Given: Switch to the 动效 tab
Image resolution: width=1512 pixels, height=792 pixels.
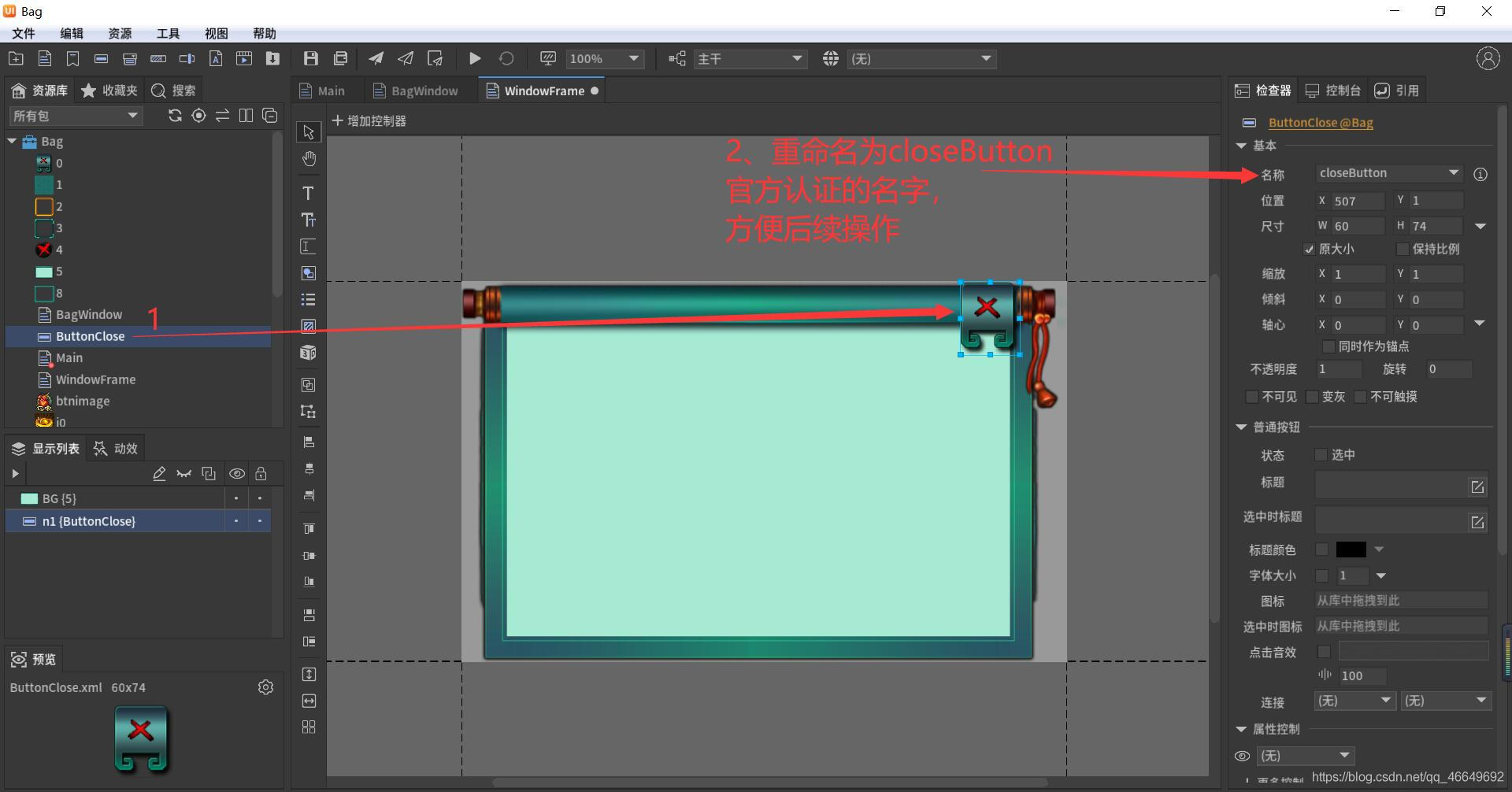Looking at the screenshot, I should point(116,449).
